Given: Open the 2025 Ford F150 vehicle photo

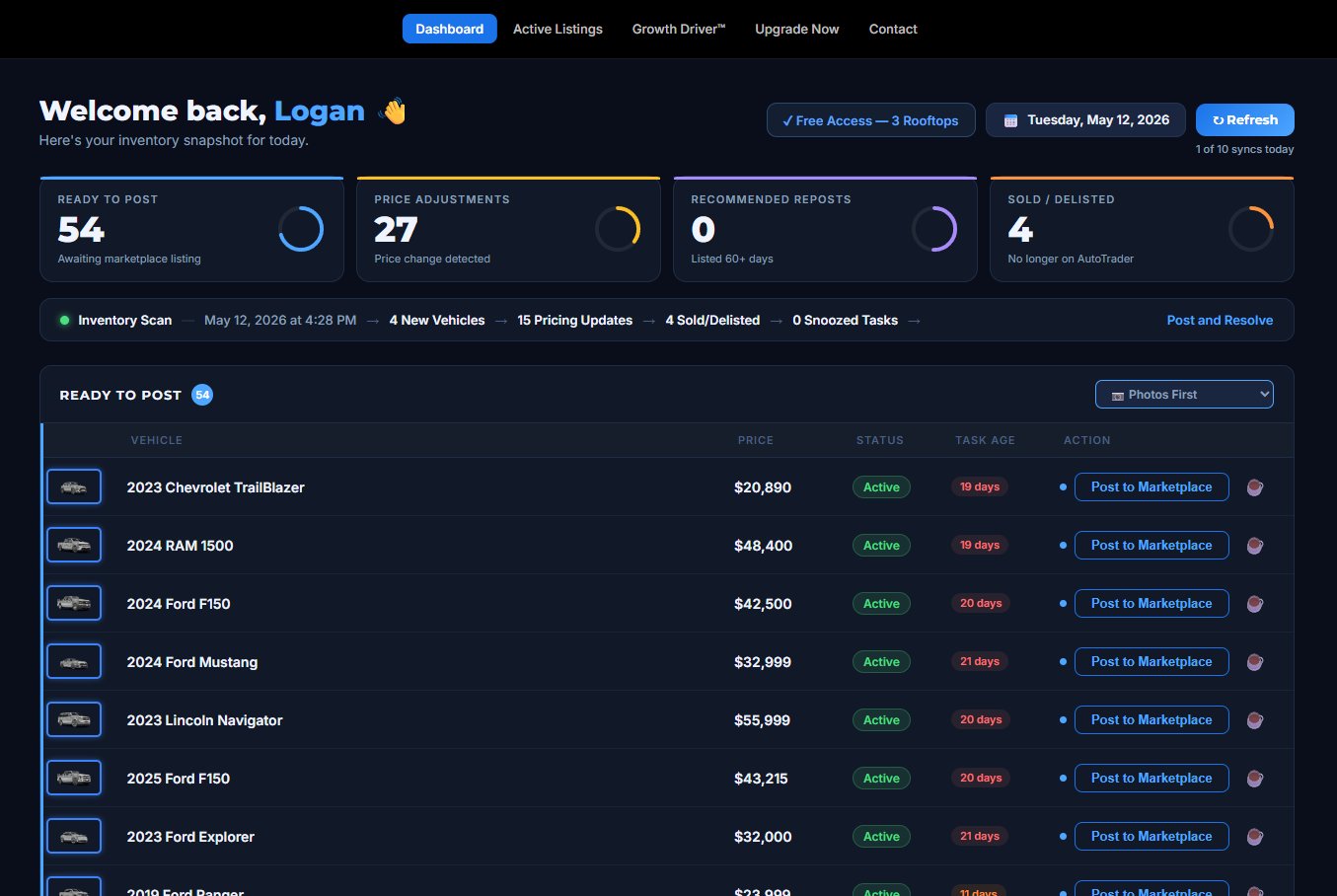Looking at the screenshot, I should [x=74, y=778].
